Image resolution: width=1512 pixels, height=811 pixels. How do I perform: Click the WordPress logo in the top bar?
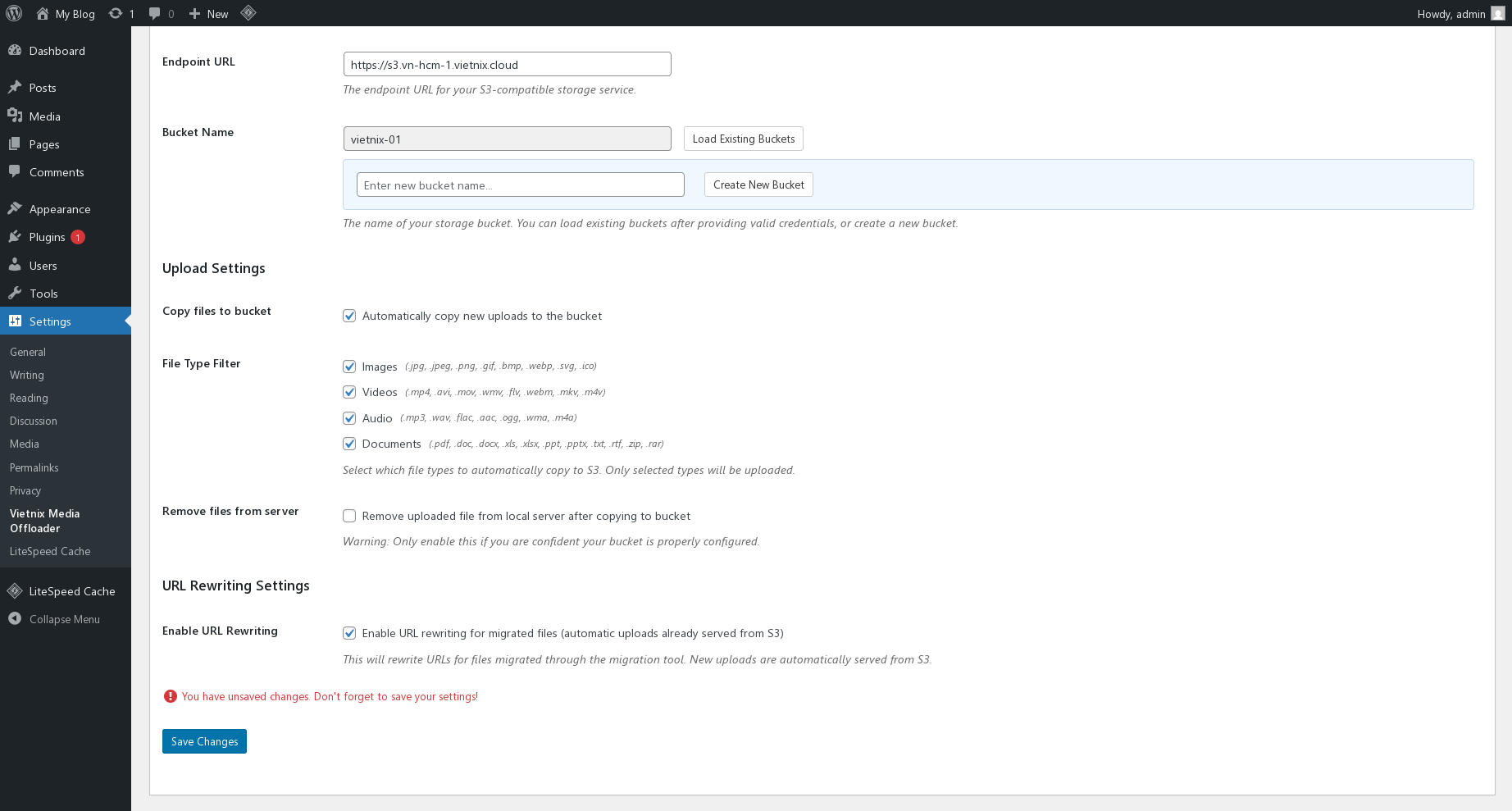(x=13, y=13)
